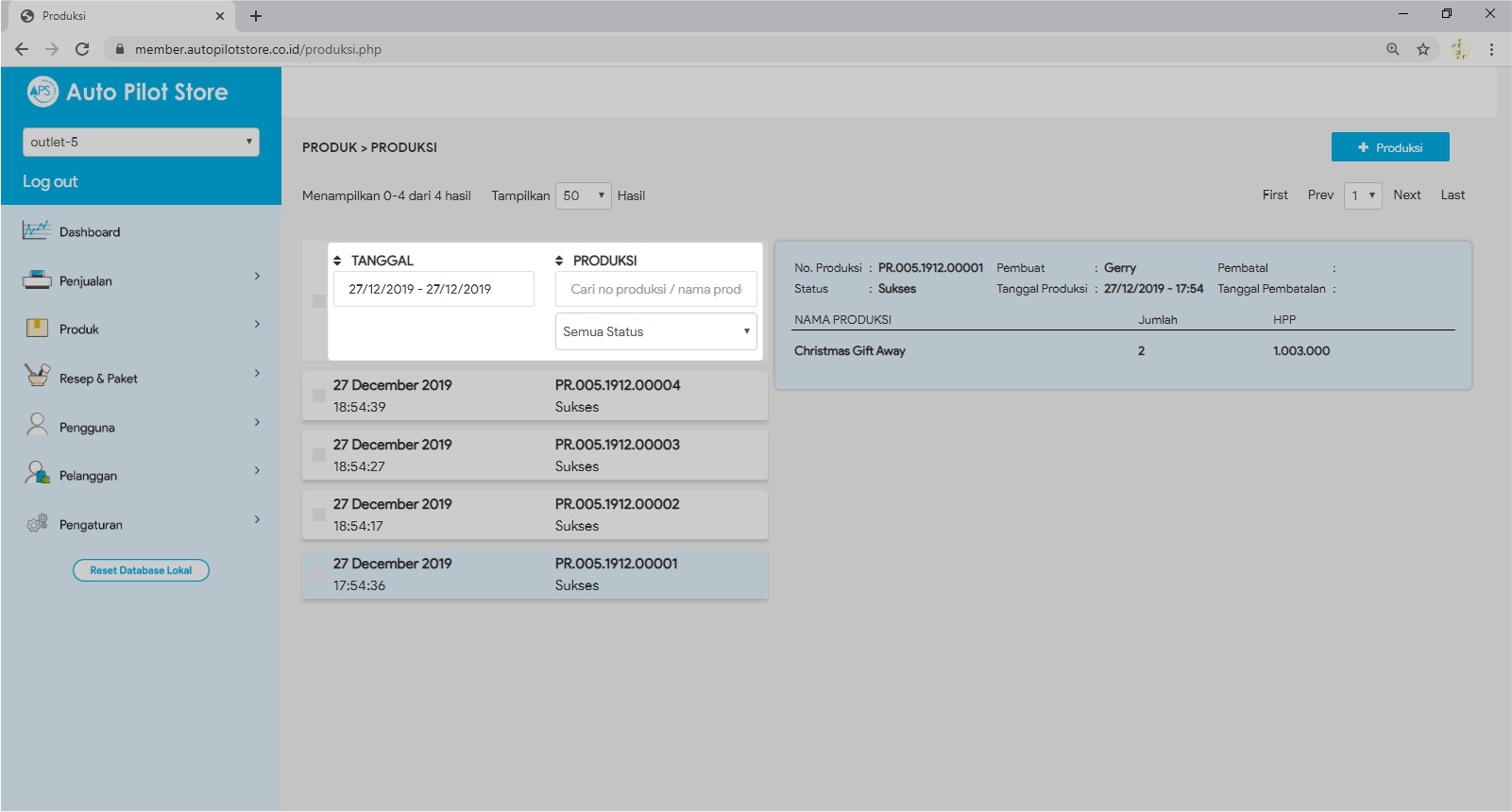Tick checkbox for production PR.005.1912.00002
1512x812 pixels.
click(x=319, y=515)
